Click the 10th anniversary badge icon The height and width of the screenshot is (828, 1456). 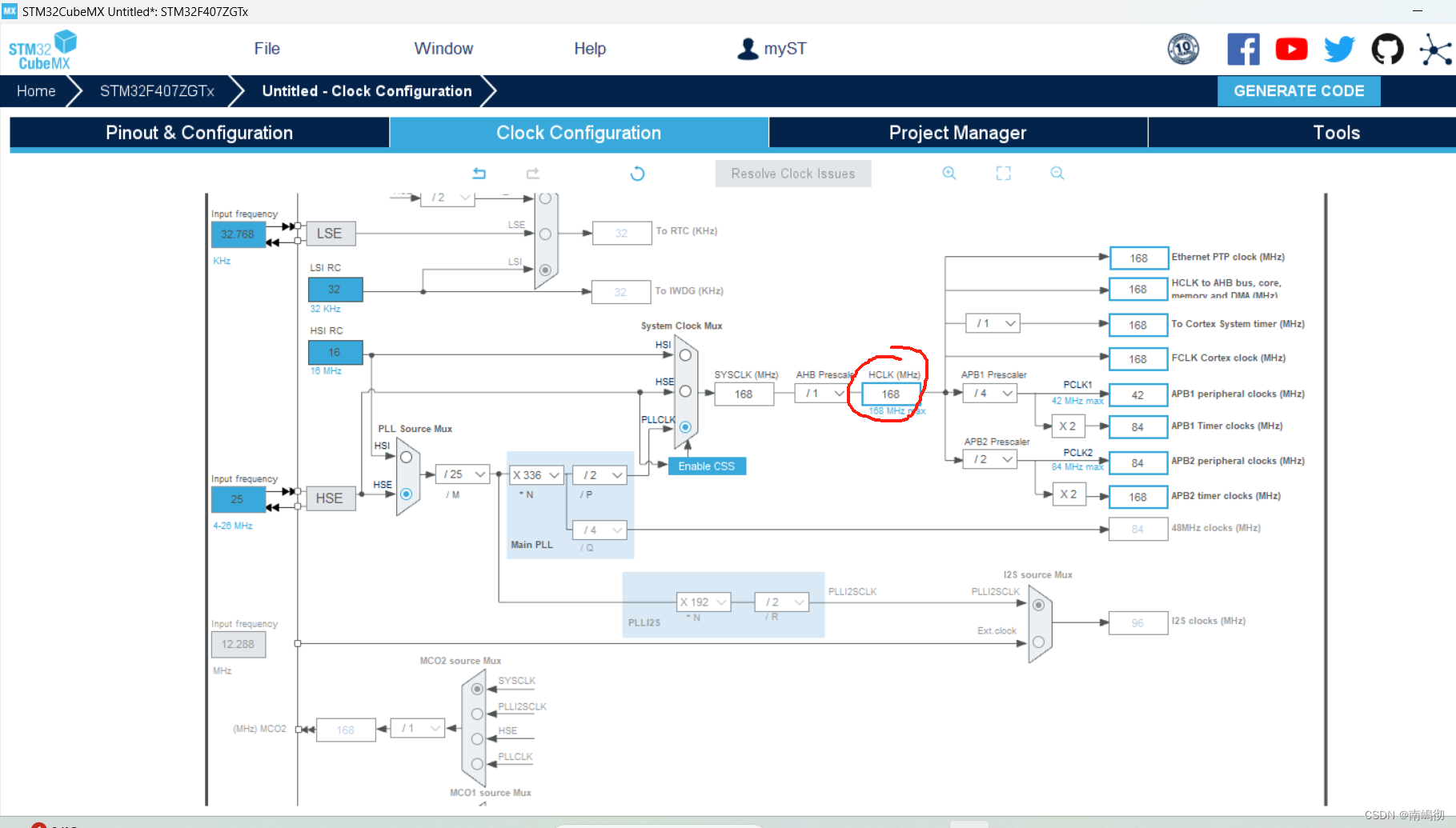[1183, 49]
